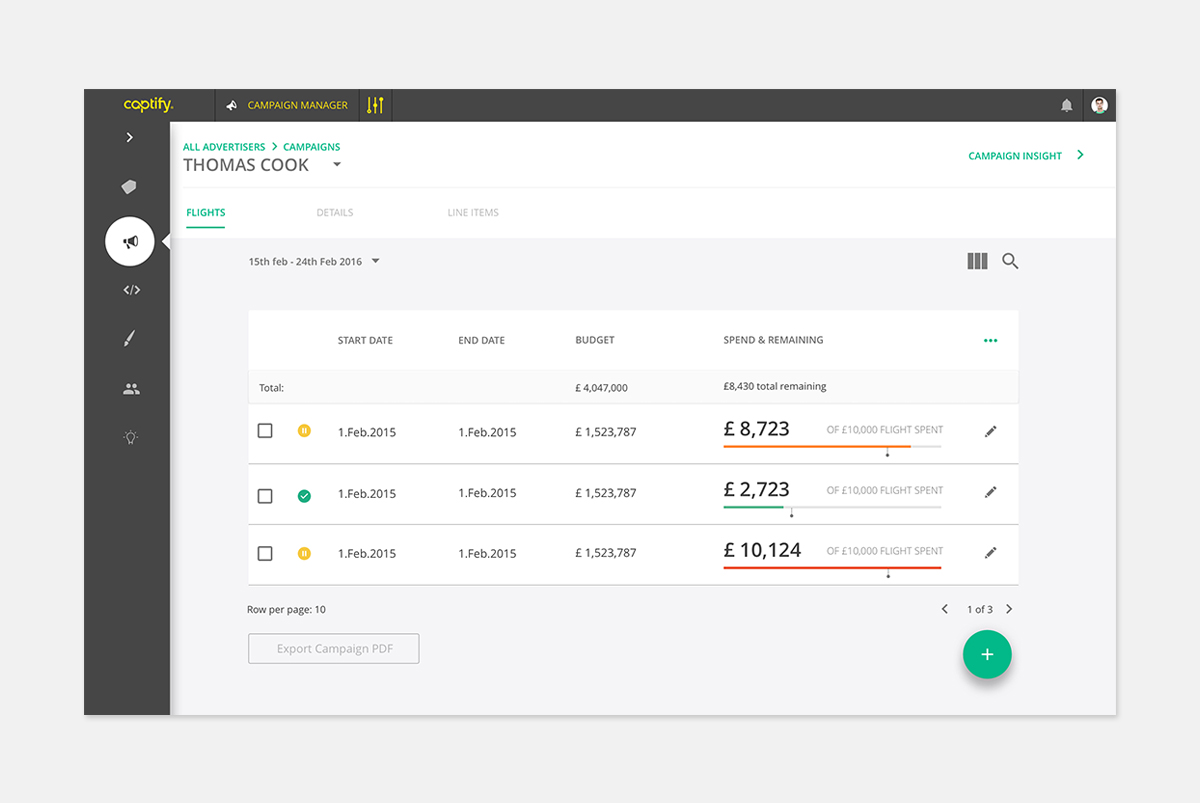Click the red spend bar for £ 10,124
This screenshot has width=1200, height=803.
click(832, 568)
